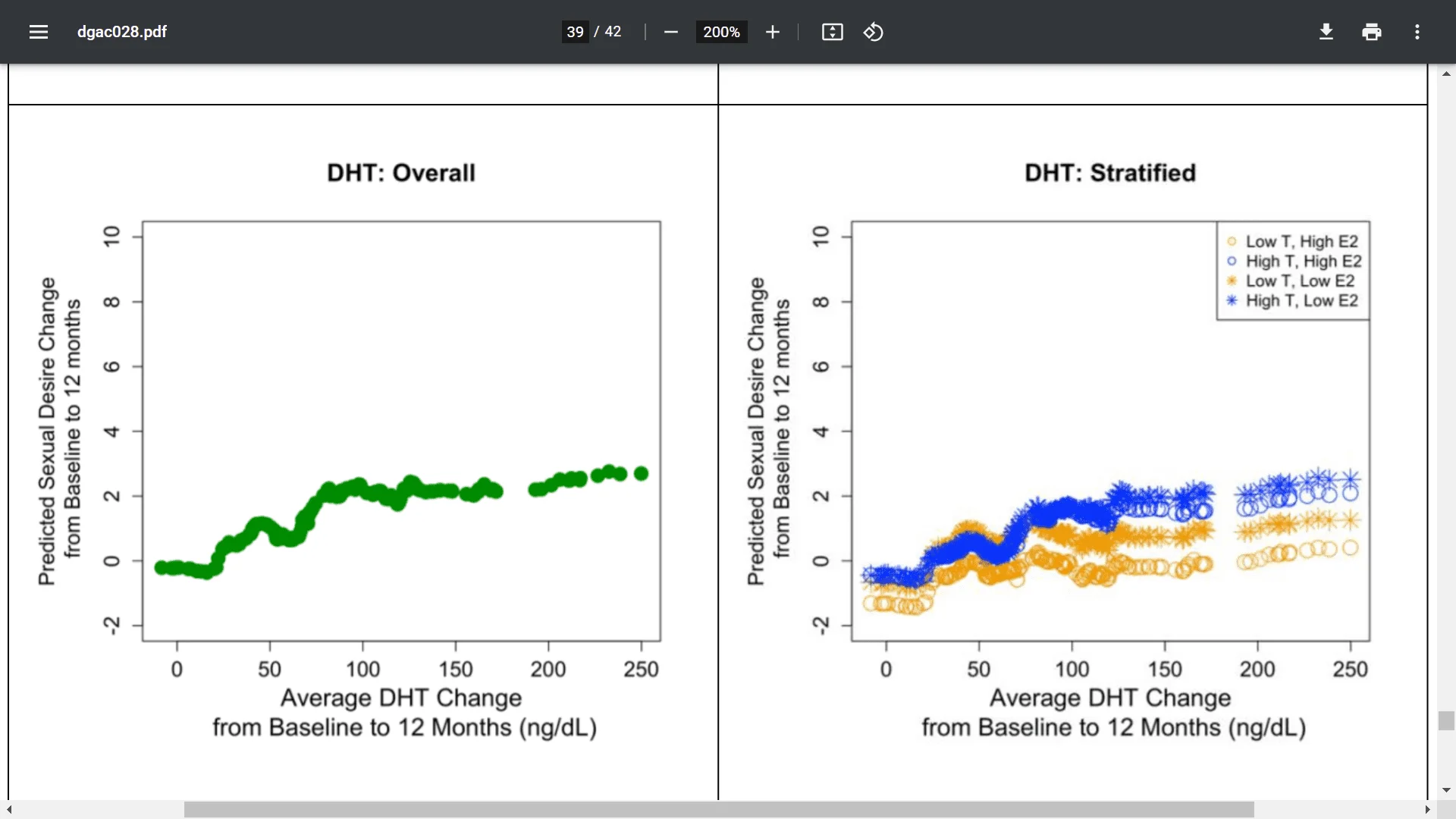Click the total page count 42
The height and width of the screenshot is (819, 1456).
[x=613, y=32]
